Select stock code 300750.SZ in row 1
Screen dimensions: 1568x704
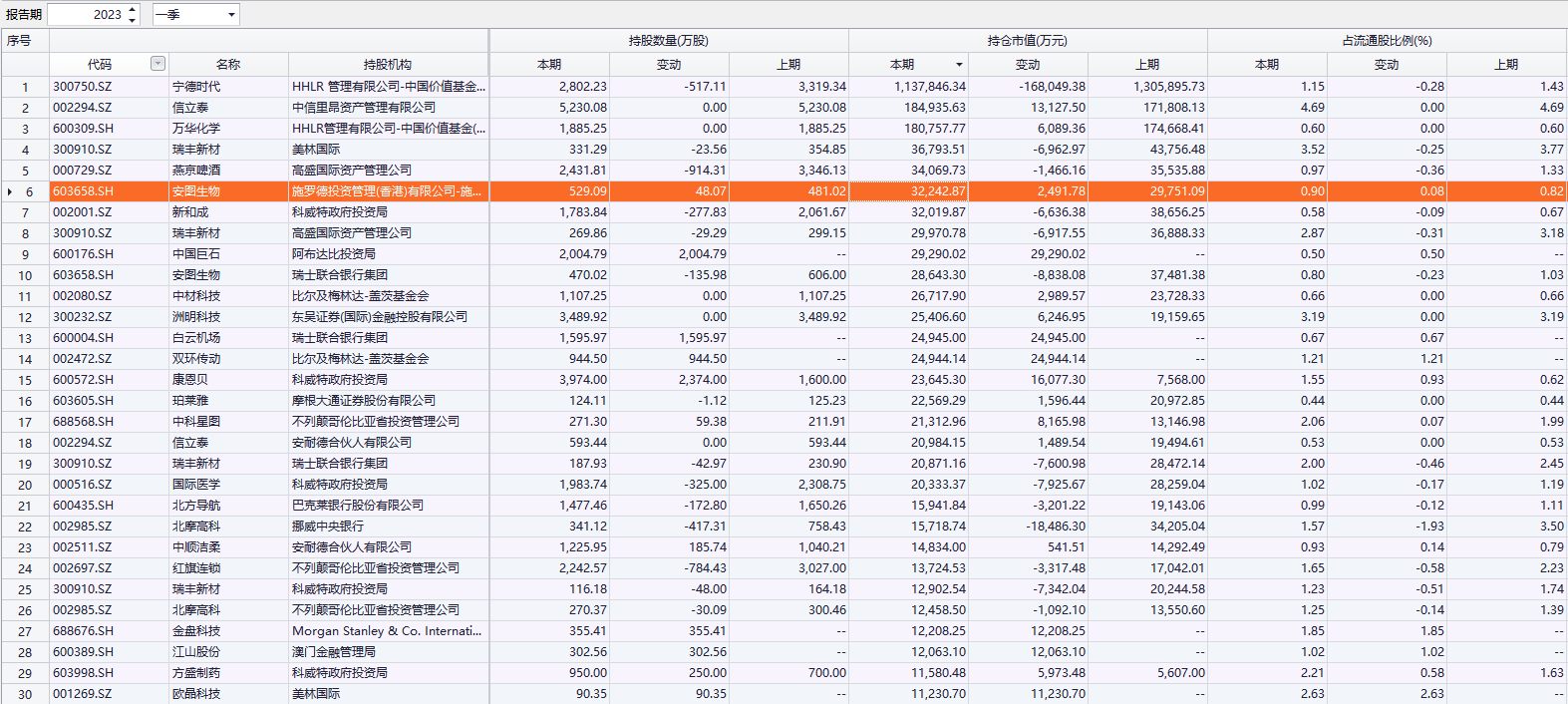[x=83, y=87]
